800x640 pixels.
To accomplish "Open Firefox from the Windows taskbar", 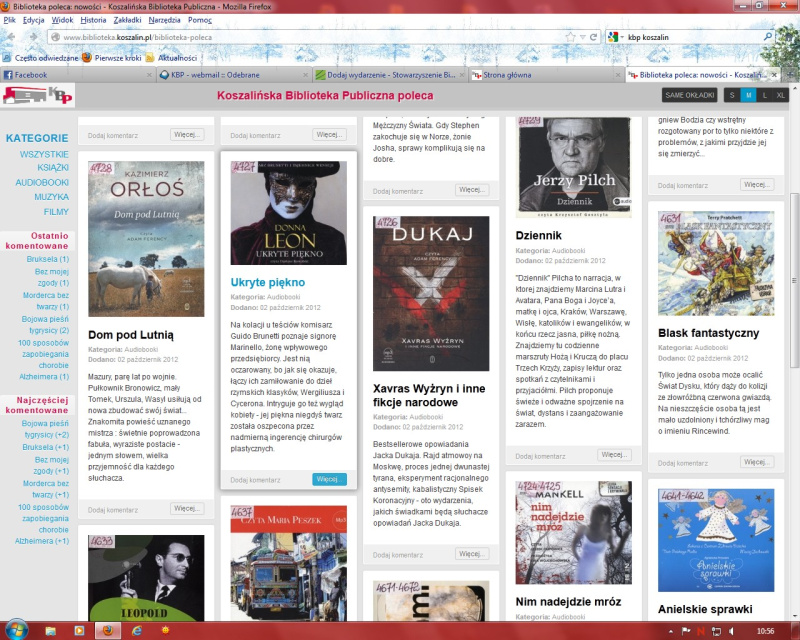I will tap(107, 630).
